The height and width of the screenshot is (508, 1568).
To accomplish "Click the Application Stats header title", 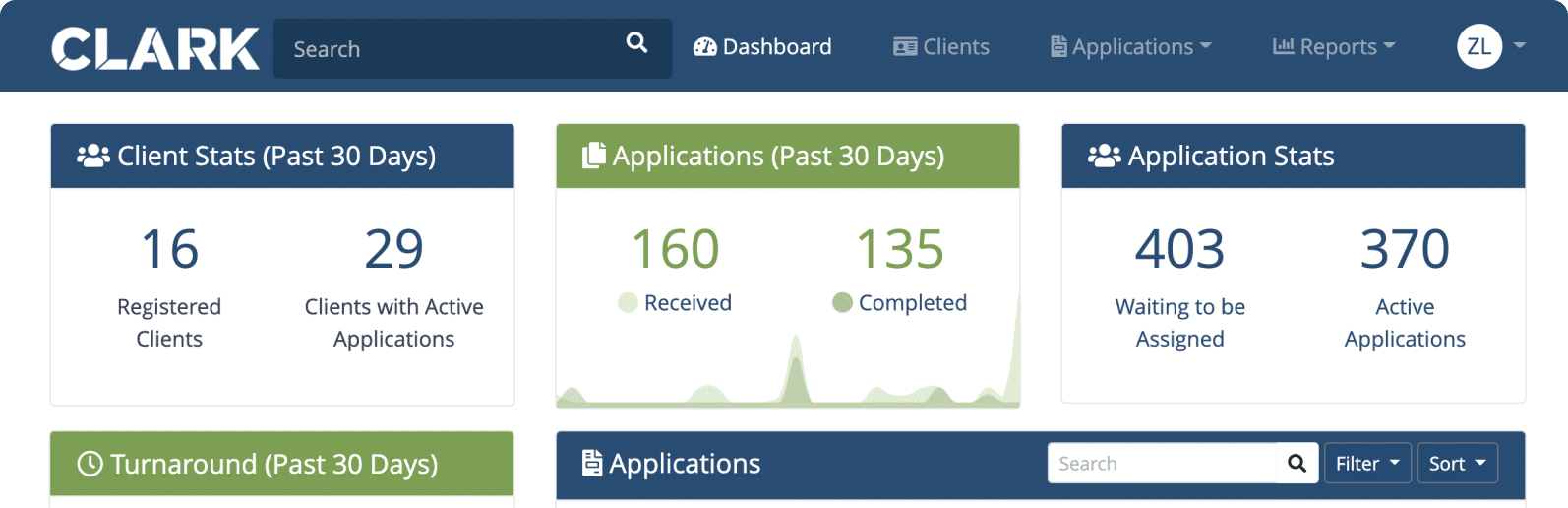I will pos(1231,156).
